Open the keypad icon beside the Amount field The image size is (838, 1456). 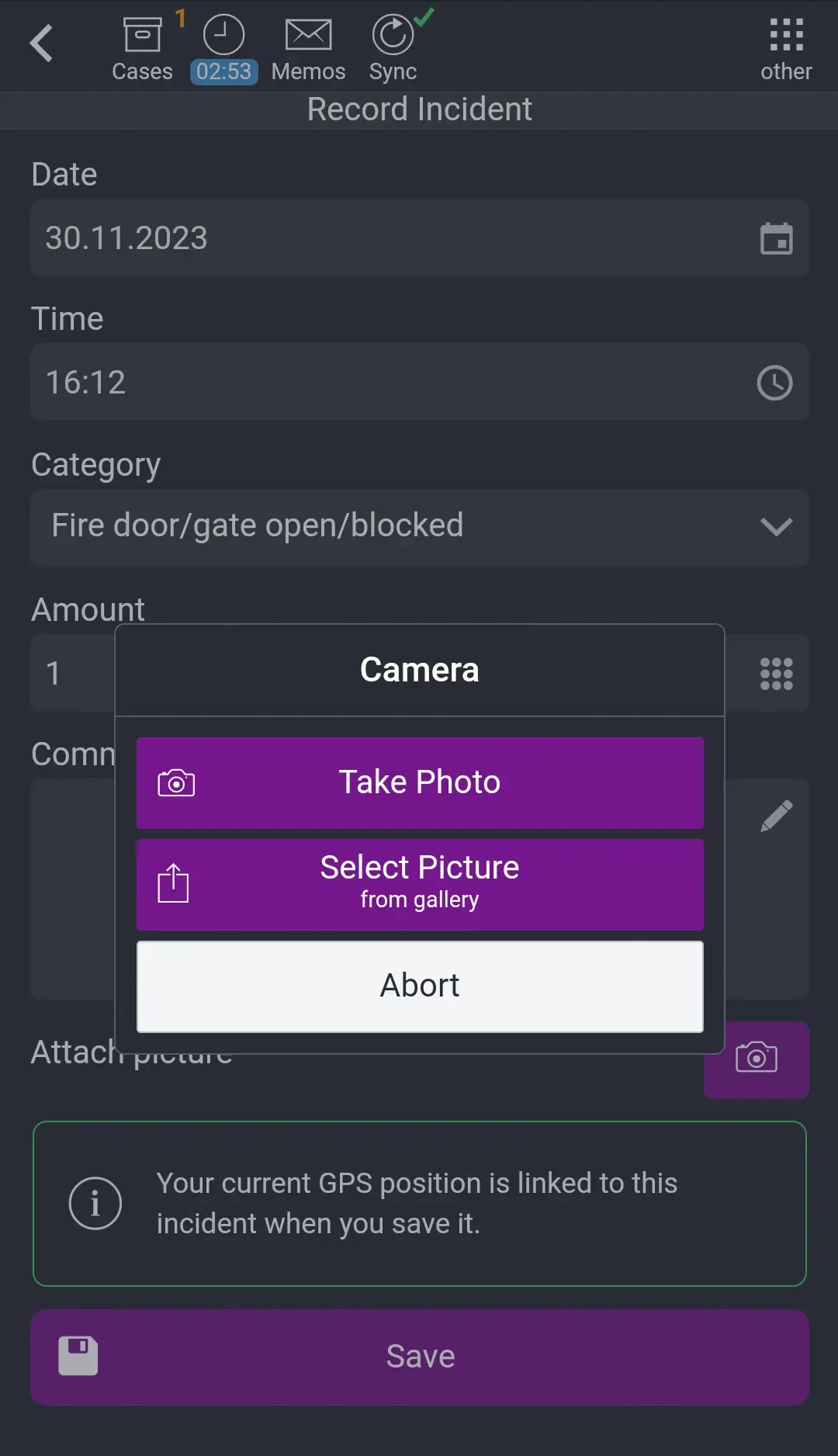775,674
